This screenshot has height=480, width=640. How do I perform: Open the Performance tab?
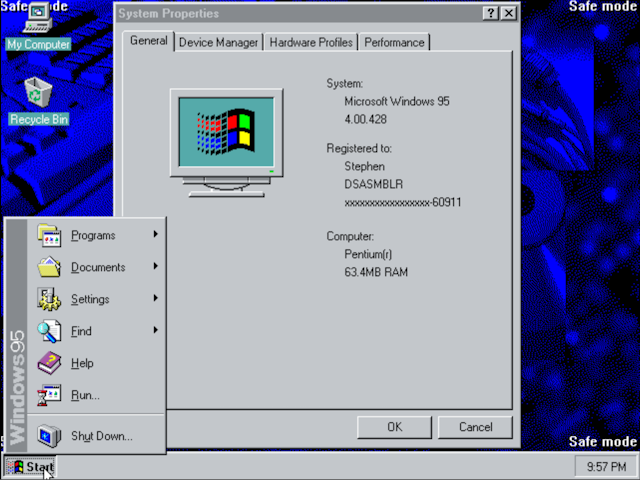pyautogui.click(x=394, y=42)
